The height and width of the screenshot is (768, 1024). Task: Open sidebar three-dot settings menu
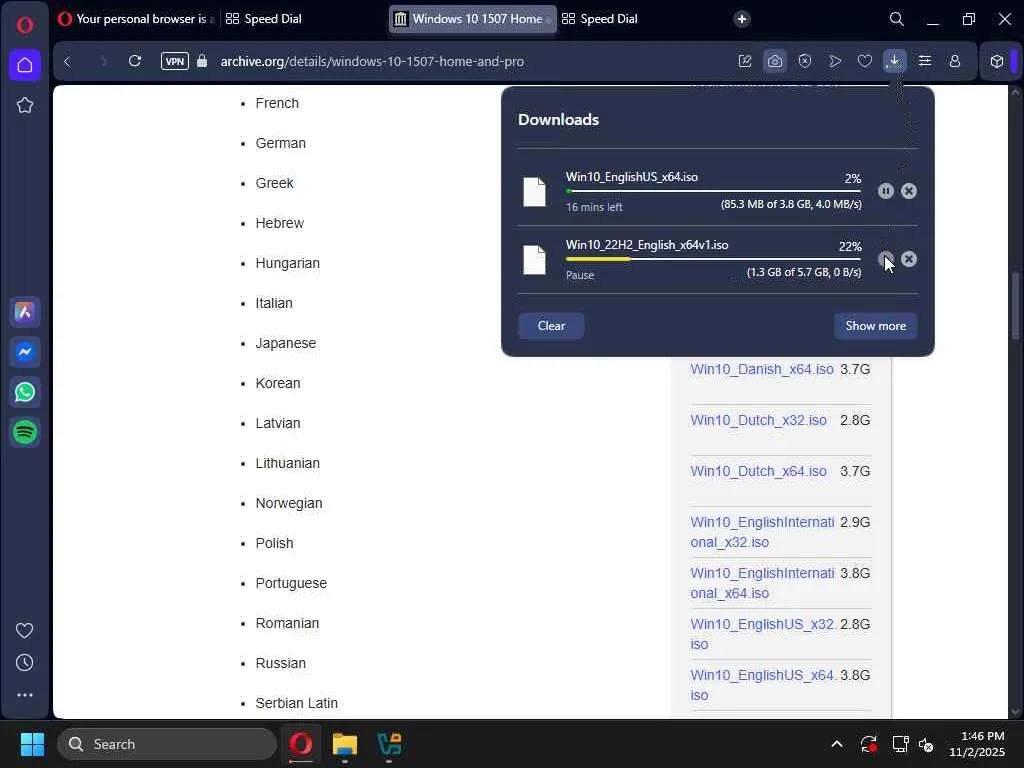25,696
